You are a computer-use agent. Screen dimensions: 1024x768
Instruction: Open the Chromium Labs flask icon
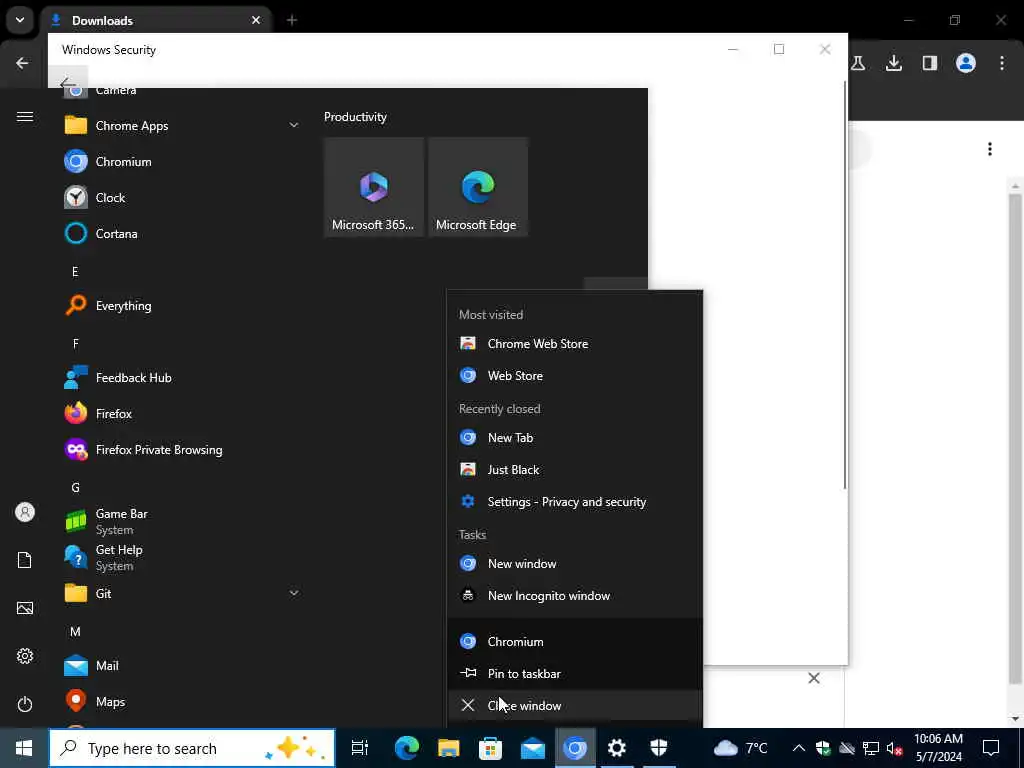(858, 63)
